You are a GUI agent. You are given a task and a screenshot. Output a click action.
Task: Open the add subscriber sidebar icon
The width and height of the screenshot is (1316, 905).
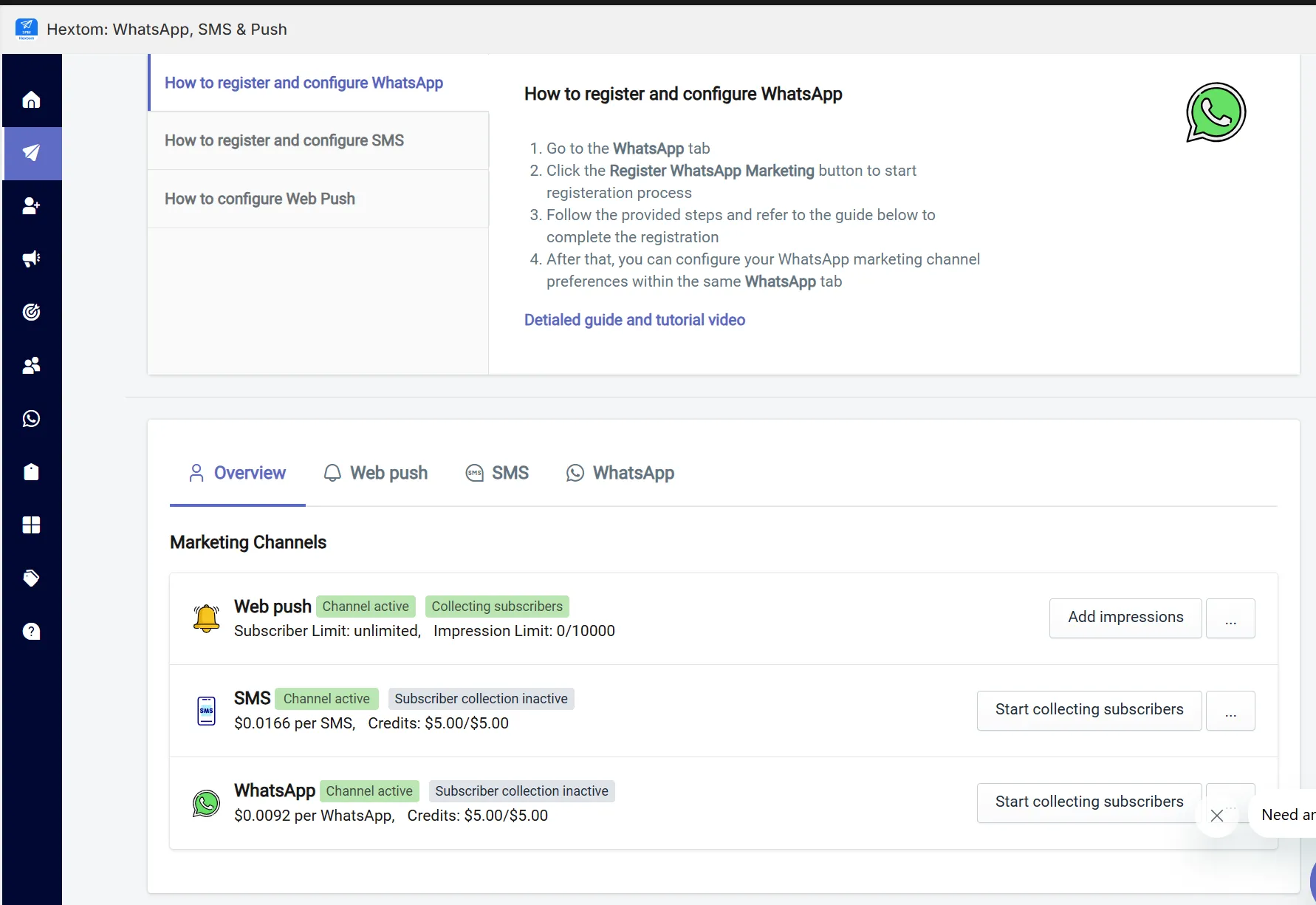(x=31, y=206)
